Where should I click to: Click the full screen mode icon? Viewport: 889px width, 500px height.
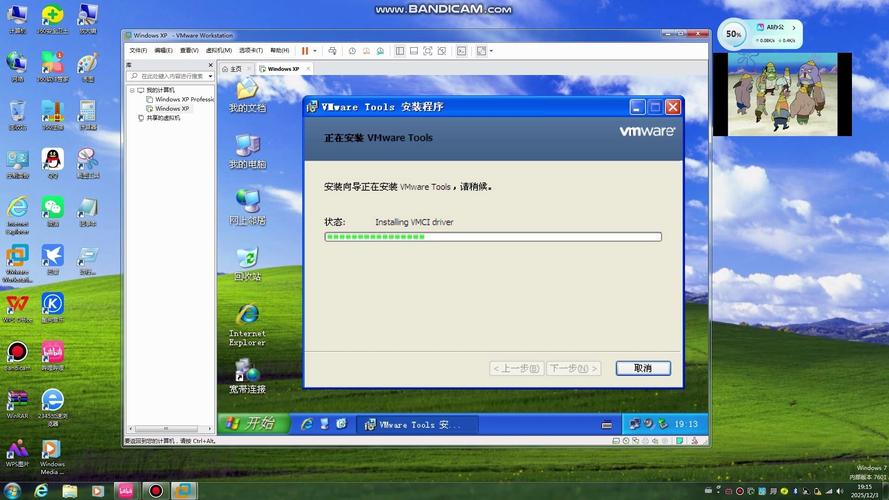click(428, 51)
